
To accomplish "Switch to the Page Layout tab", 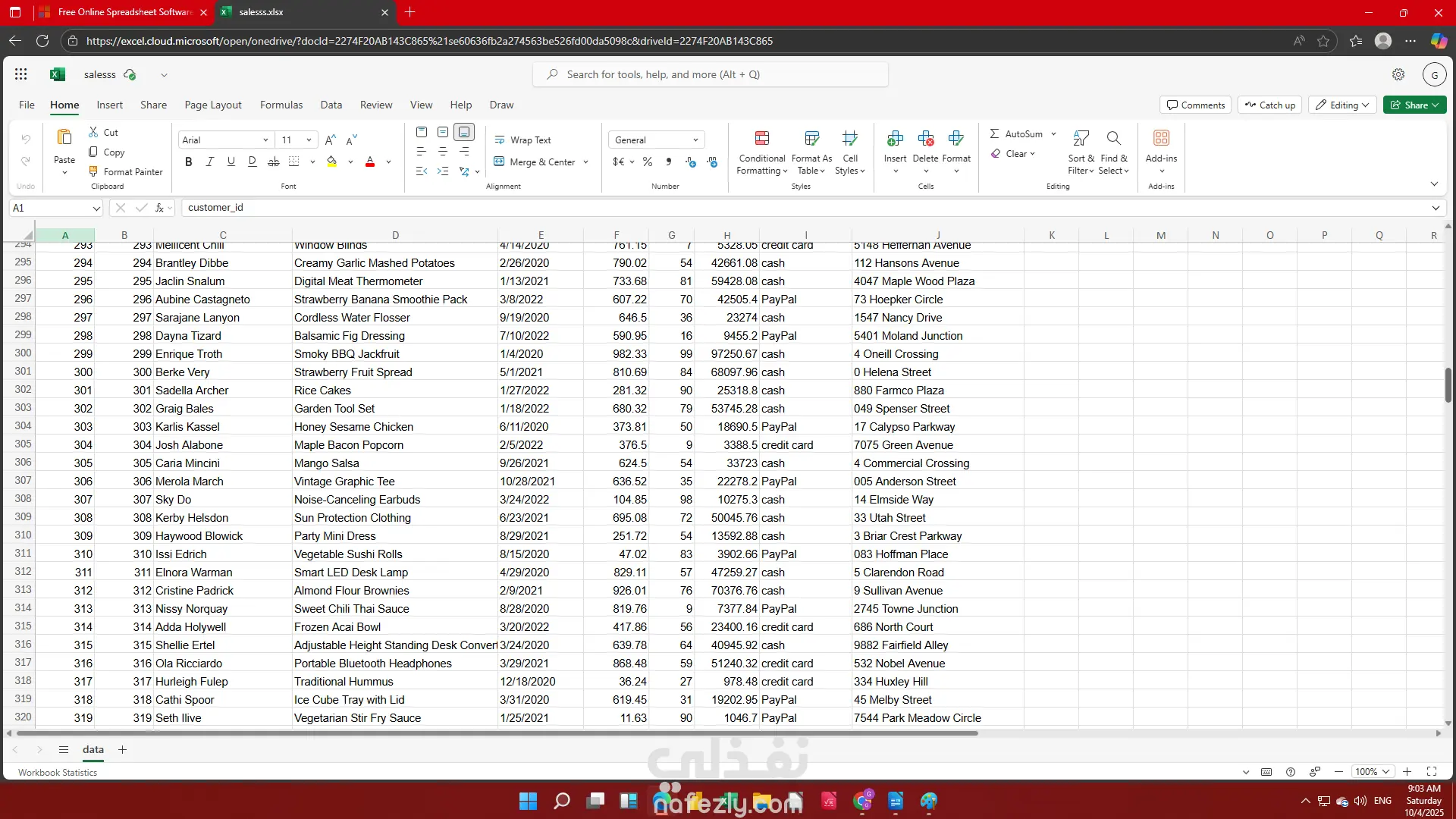I will tap(212, 105).
